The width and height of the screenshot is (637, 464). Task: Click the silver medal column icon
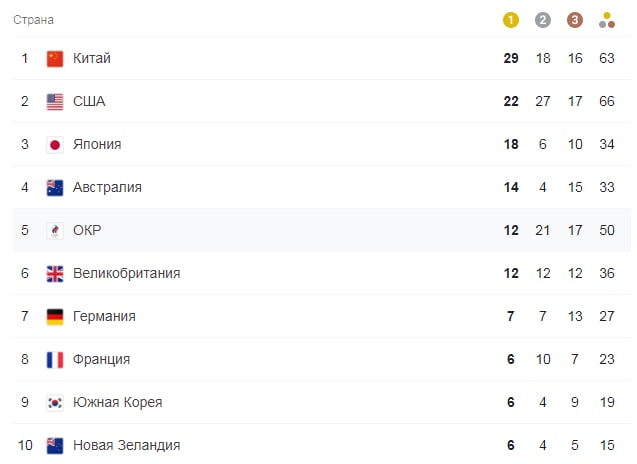pos(543,20)
